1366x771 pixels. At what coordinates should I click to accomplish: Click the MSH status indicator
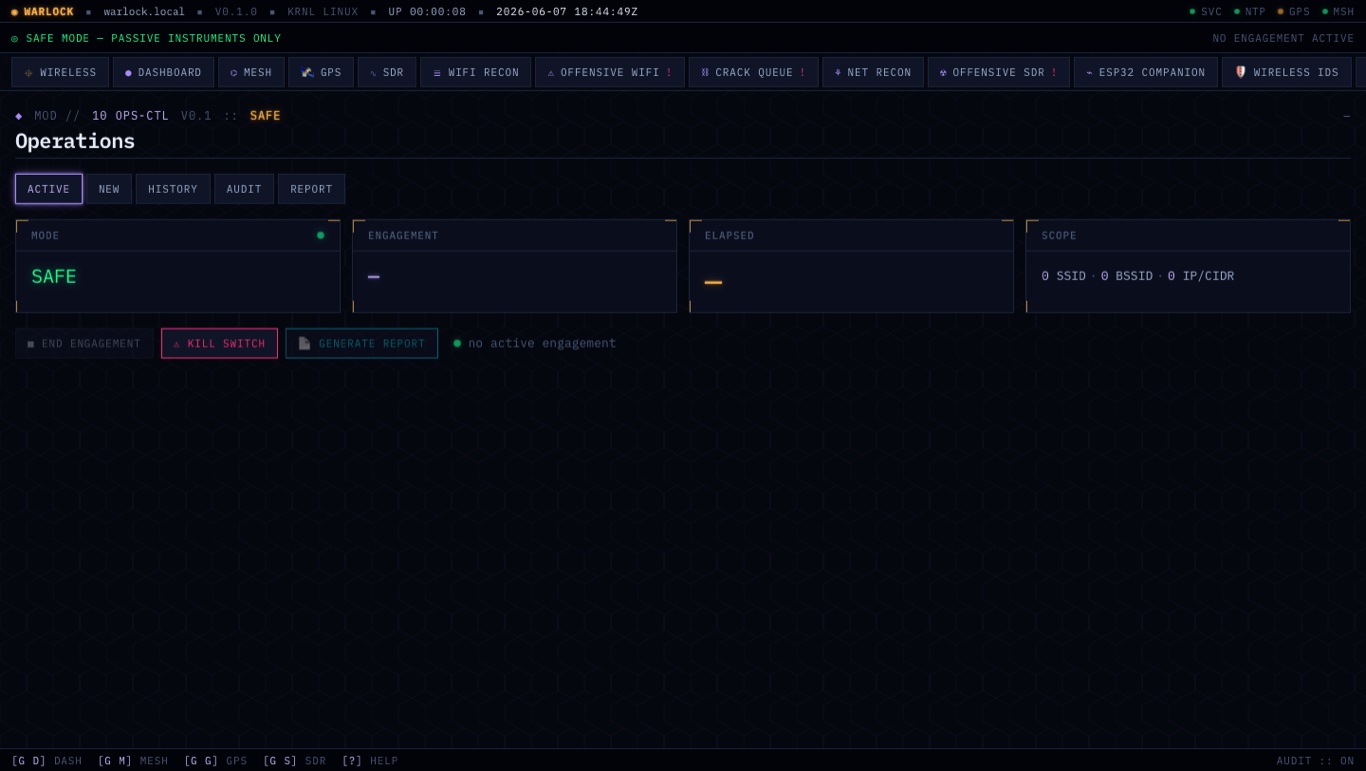[x=1338, y=12]
